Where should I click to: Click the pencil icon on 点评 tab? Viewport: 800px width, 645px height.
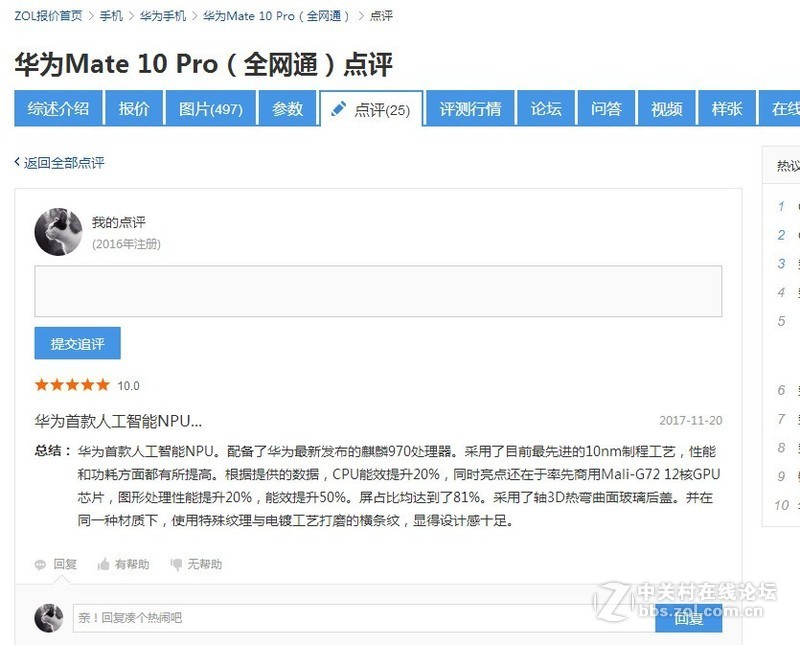338,109
